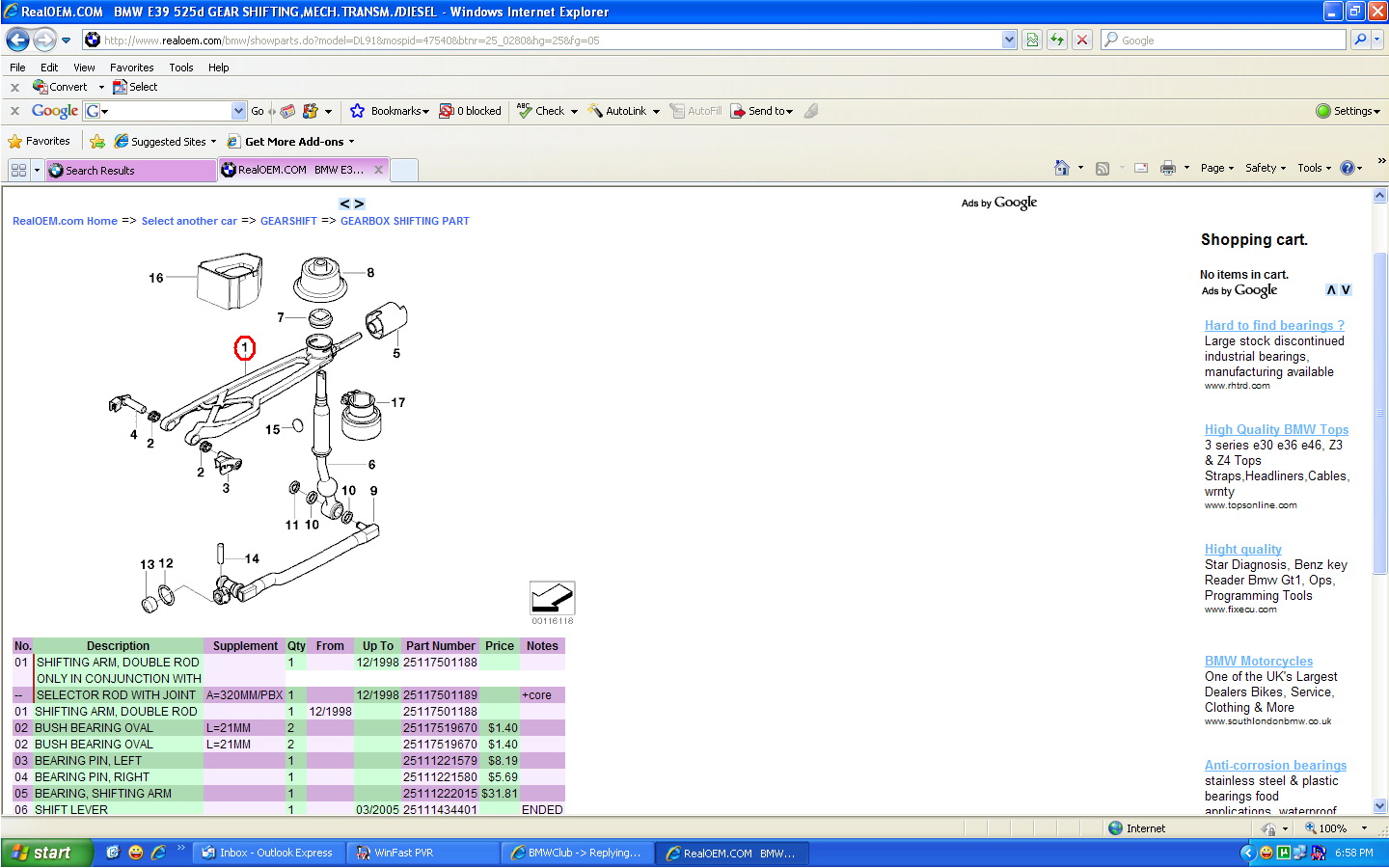Click the Print icon in command bar

pyautogui.click(x=1168, y=168)
